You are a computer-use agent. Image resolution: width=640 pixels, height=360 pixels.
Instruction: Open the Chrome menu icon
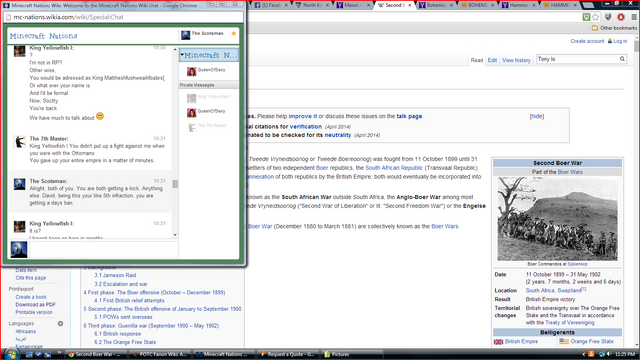[634, 17]
